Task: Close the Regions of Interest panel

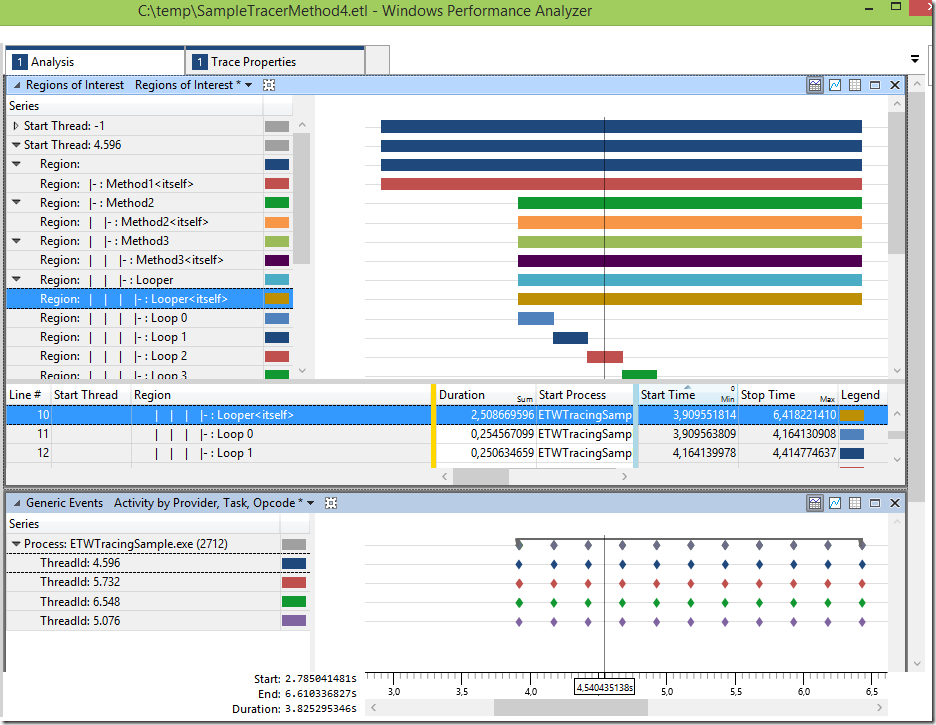Action: tap(895, 85)
